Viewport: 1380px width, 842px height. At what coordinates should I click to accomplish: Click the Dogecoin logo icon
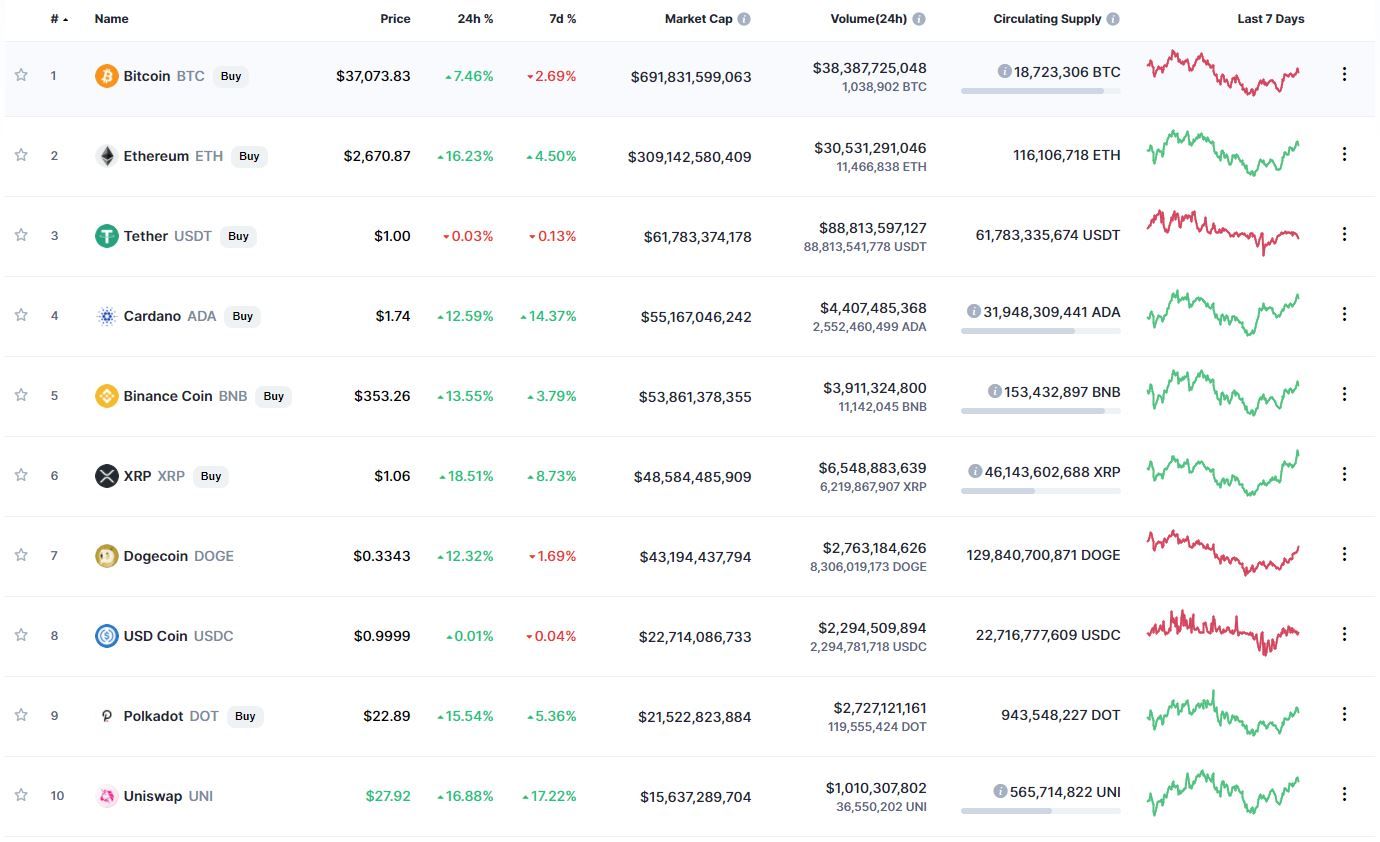click(x=106, y=556)
